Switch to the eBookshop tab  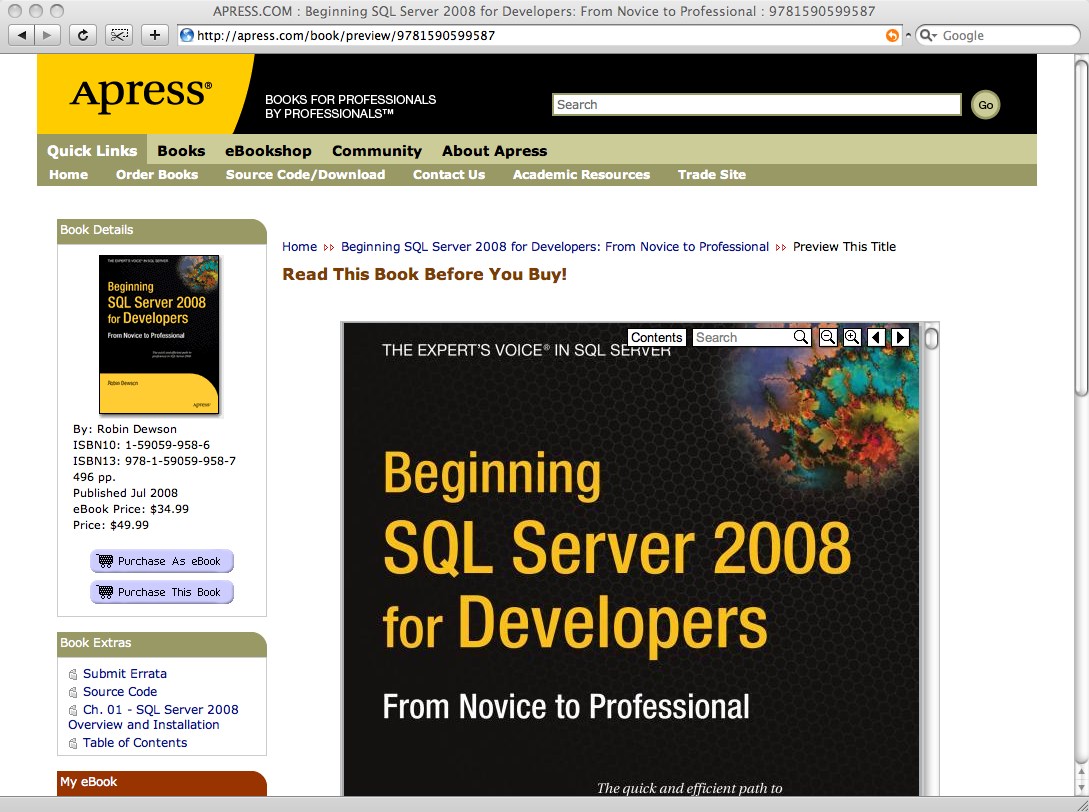(268, 151)
